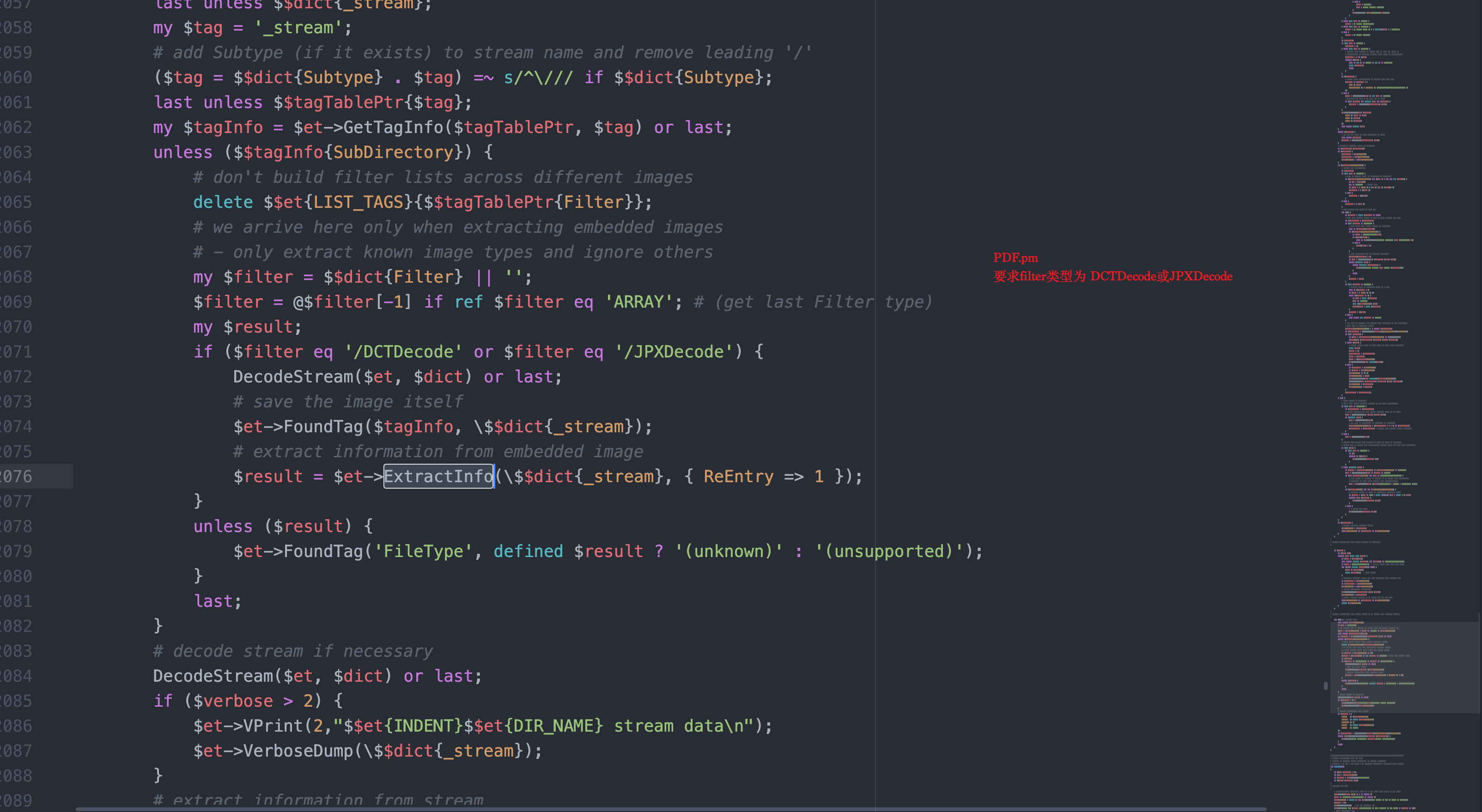Click the horizontal scrollbar at bottom

[x=671, y=809]
